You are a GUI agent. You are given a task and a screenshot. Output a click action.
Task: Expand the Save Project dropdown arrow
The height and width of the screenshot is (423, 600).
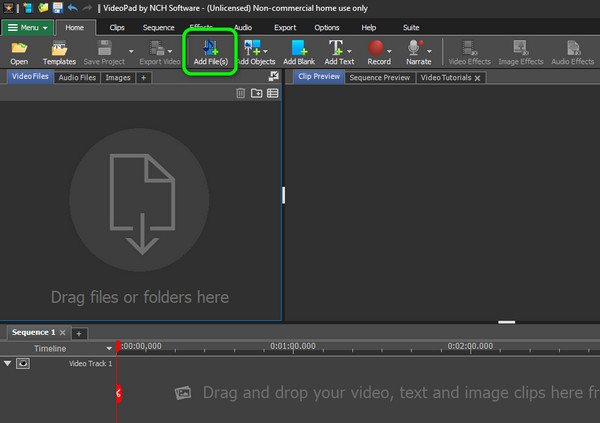click(131, 51)
